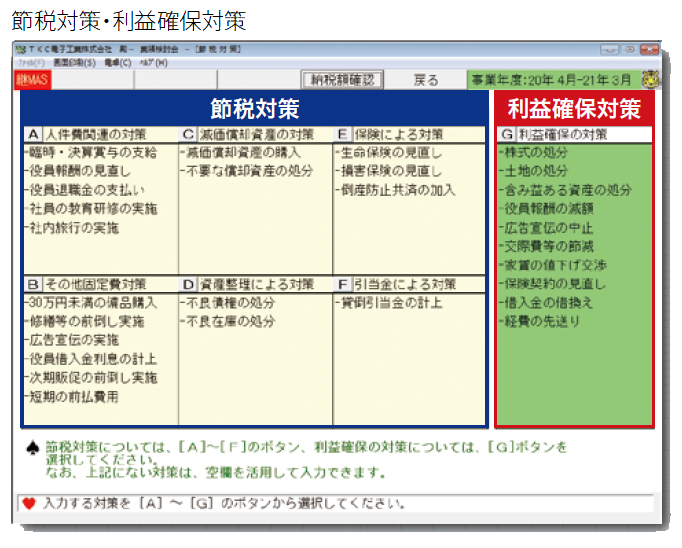Select 保険契約の見直し entry
The width and height of the screenshot is (682, 548).
pos(553,284)
